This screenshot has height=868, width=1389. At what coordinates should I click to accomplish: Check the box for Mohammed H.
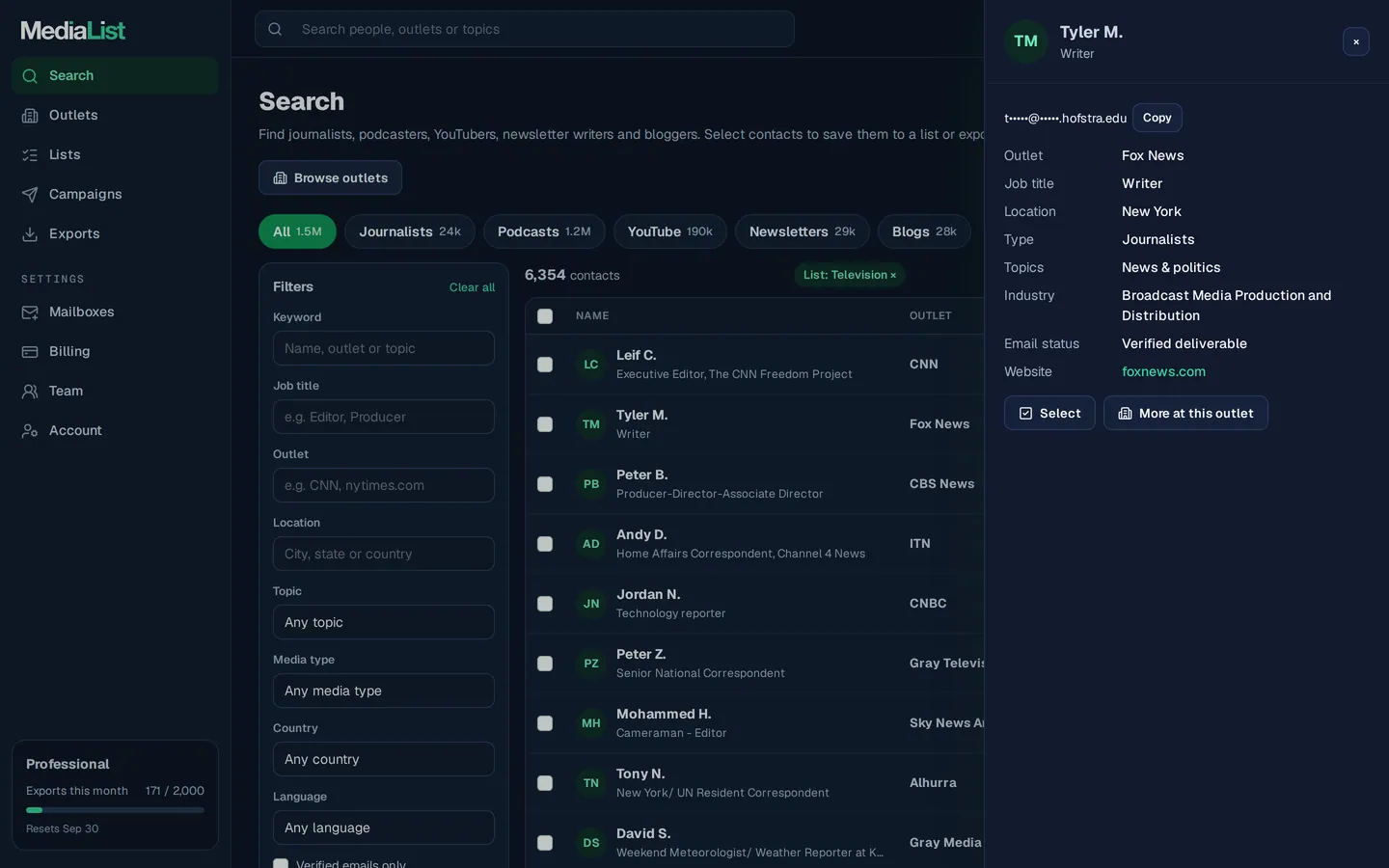click(x=545, y=723)
